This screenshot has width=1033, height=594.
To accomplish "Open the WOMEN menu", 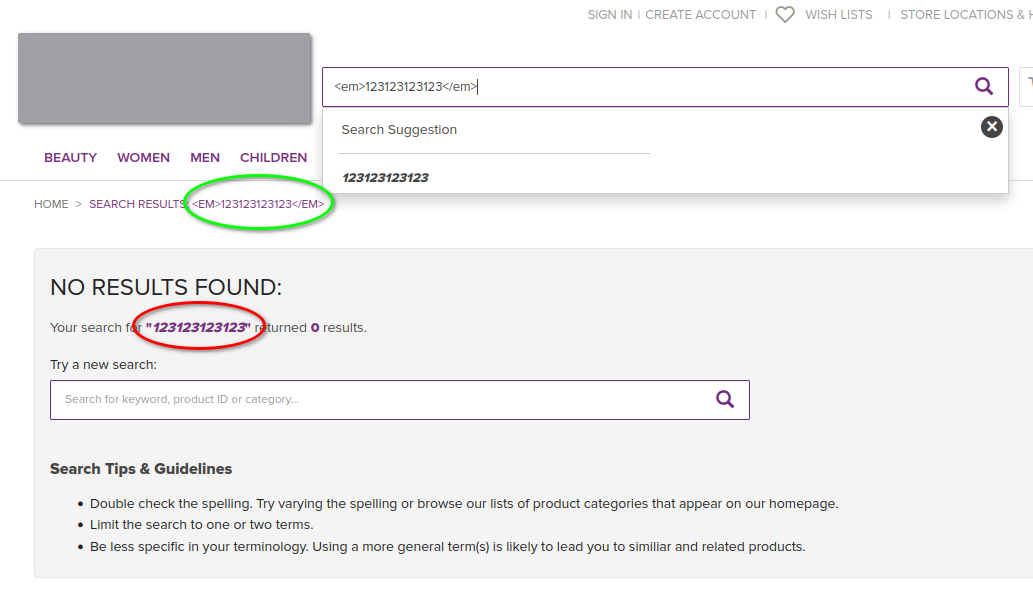I will tap(143, 158).
